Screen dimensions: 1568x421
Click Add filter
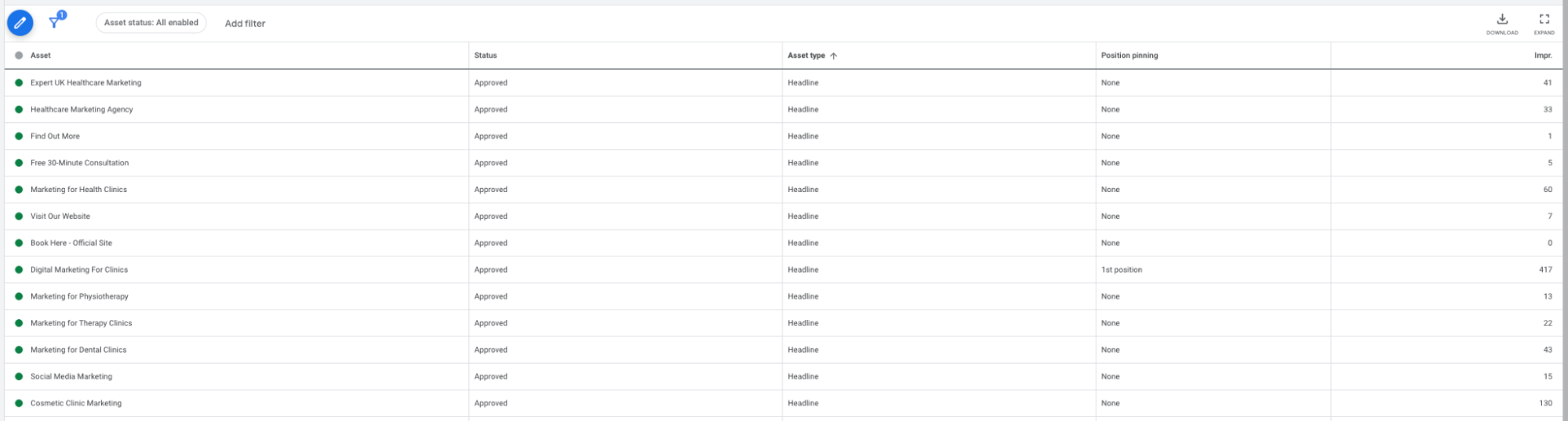245,24
